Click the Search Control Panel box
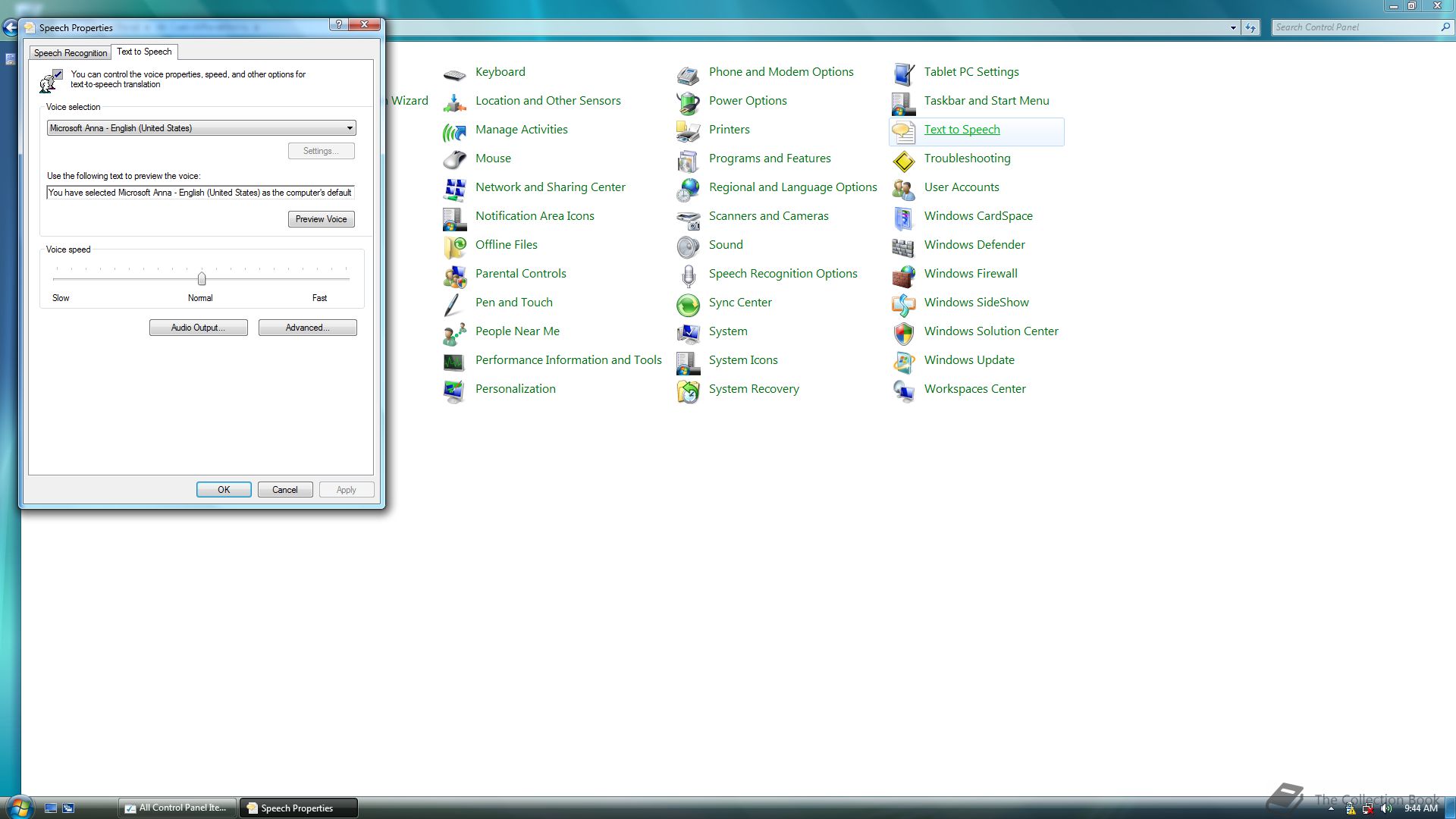The image size is (1456, 819). pyautogui.click(x=1362, y=27)
